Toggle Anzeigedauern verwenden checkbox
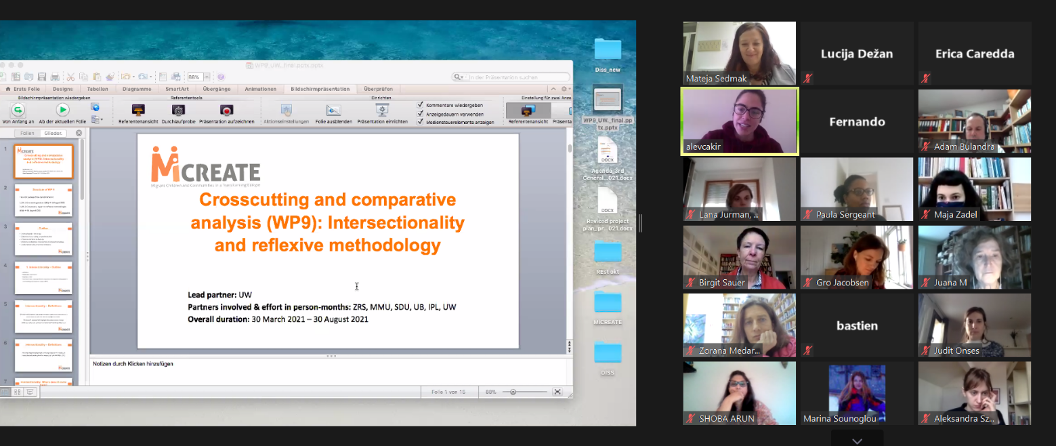1056x447 pixels. pyautogui.click(x=420, y=114)
